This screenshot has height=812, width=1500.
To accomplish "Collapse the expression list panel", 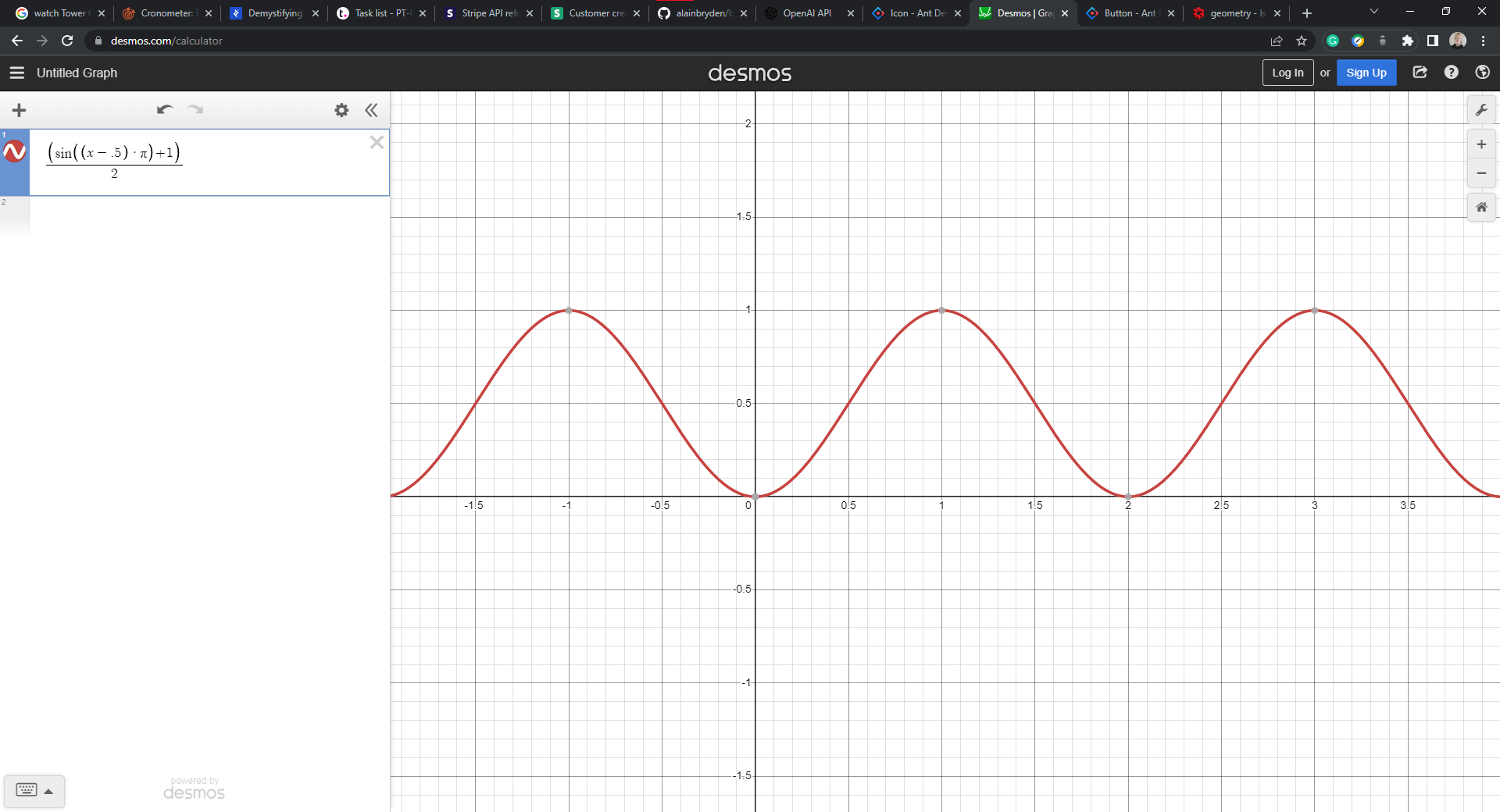I will point(371,110).
